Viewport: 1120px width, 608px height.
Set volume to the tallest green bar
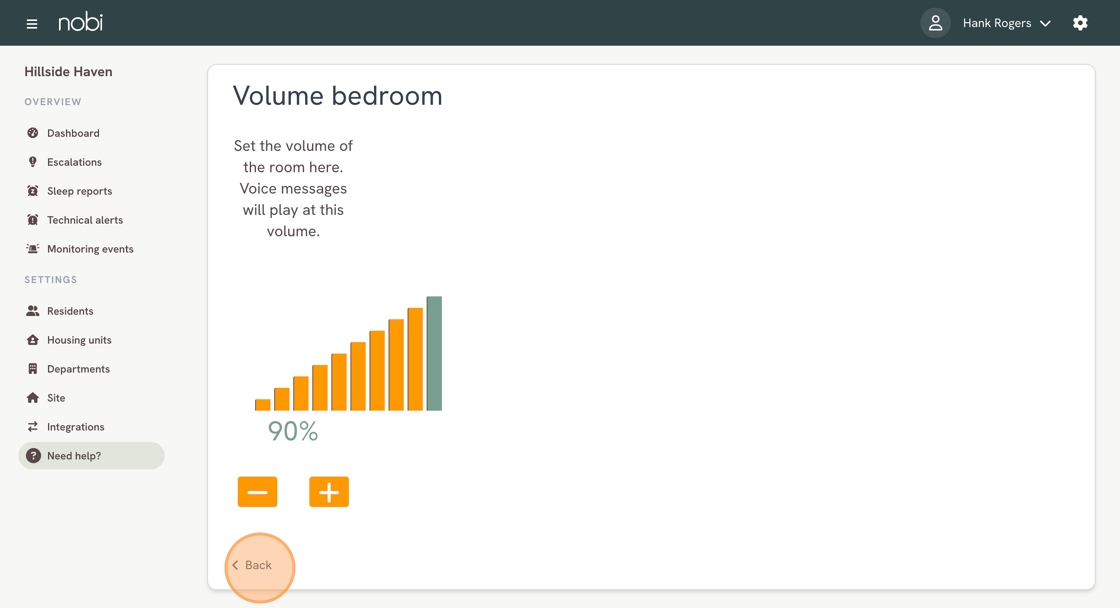434,354
